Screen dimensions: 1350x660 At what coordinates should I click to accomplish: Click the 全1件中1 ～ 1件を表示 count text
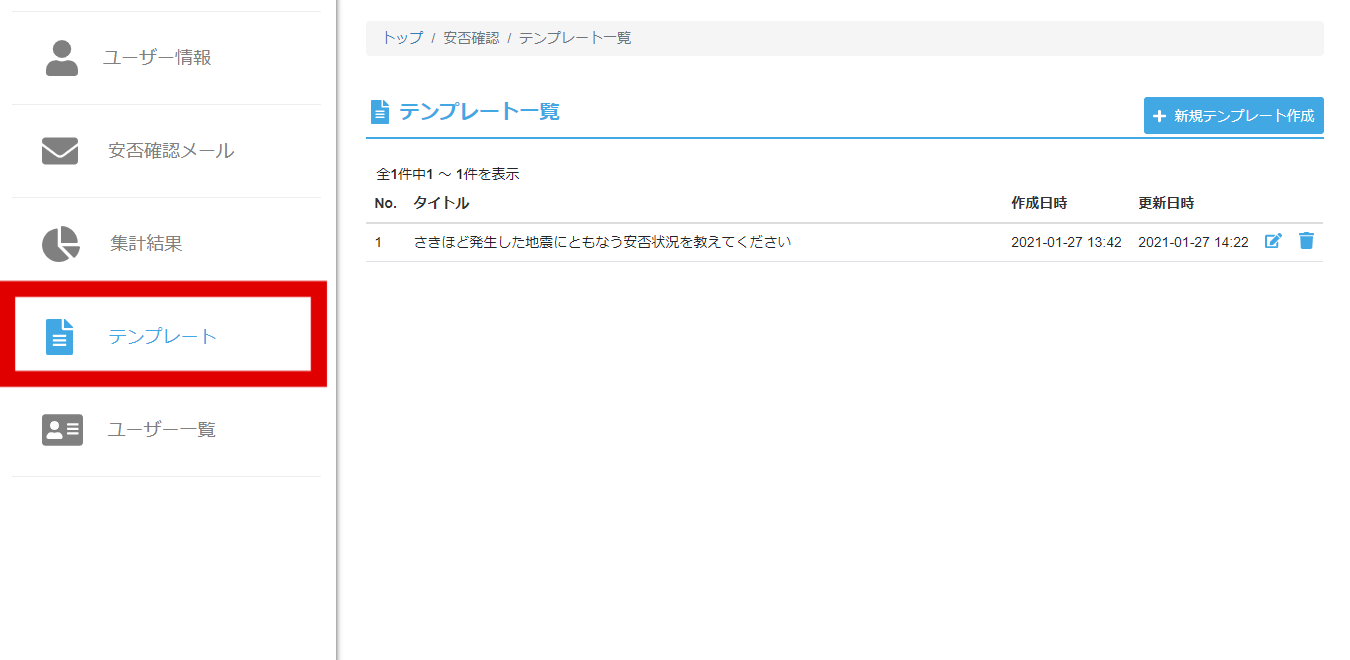click(x=447, y=174)
